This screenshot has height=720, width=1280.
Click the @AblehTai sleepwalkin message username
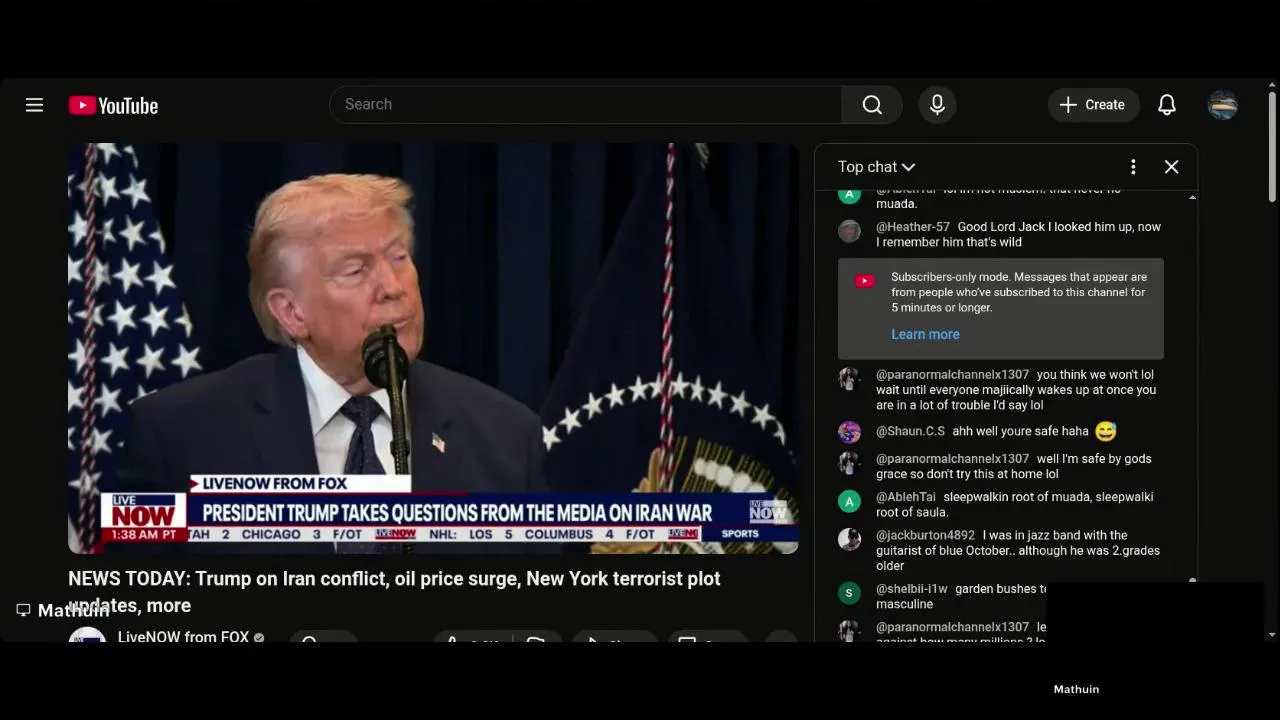[906, 497]
